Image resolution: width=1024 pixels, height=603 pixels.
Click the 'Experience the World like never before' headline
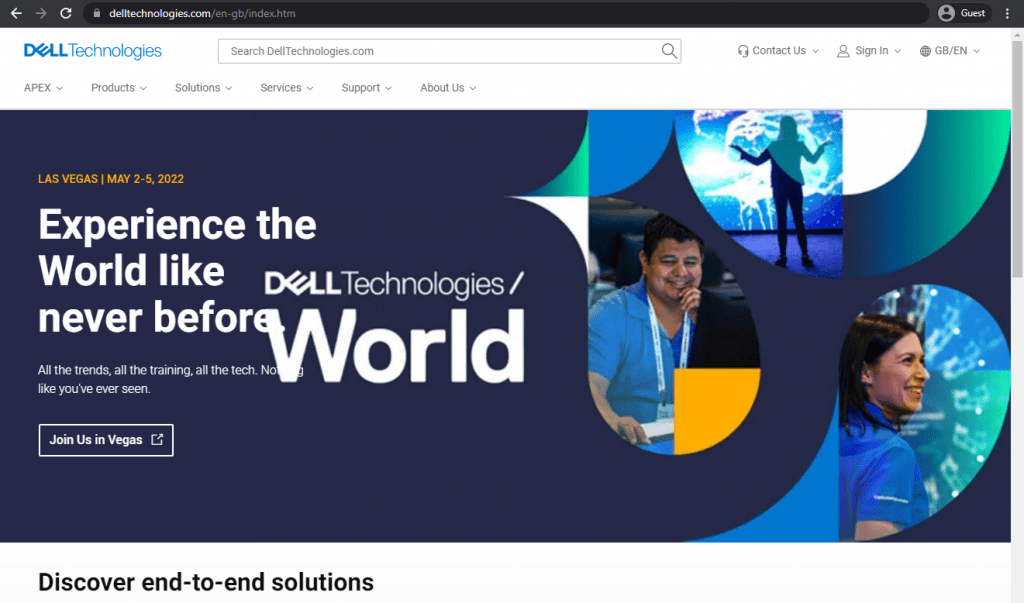(x=177, y=270)
